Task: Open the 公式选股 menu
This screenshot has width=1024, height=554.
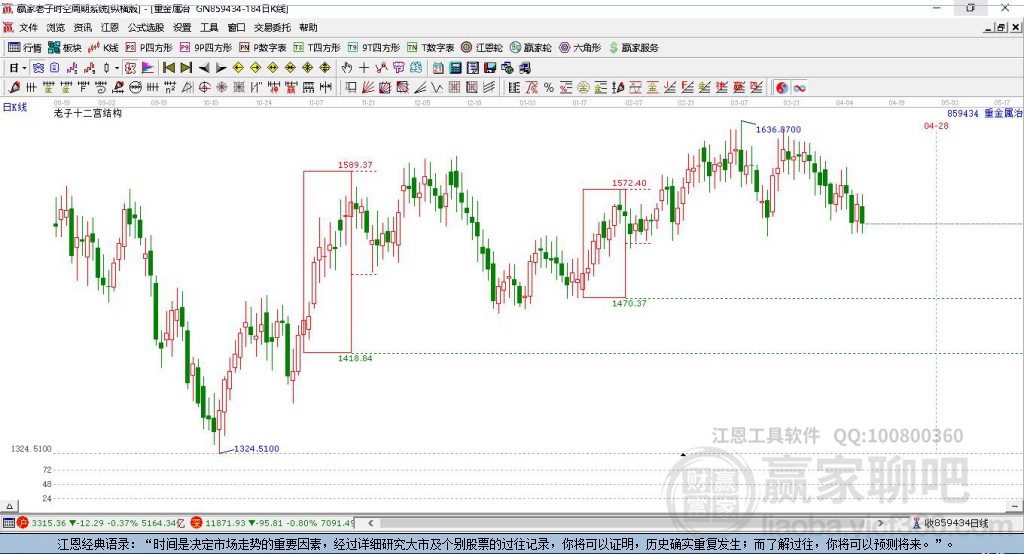Action: tap(146, 27)
